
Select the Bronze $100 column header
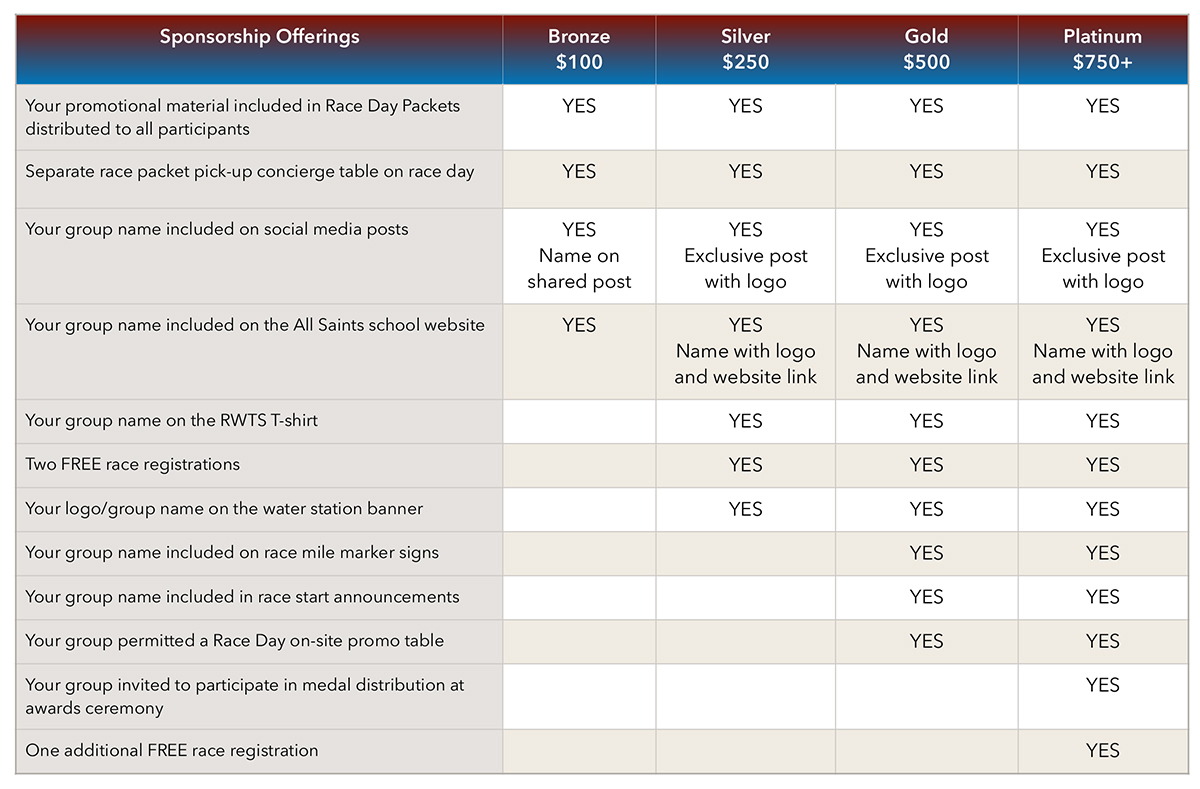pos(579,49)
